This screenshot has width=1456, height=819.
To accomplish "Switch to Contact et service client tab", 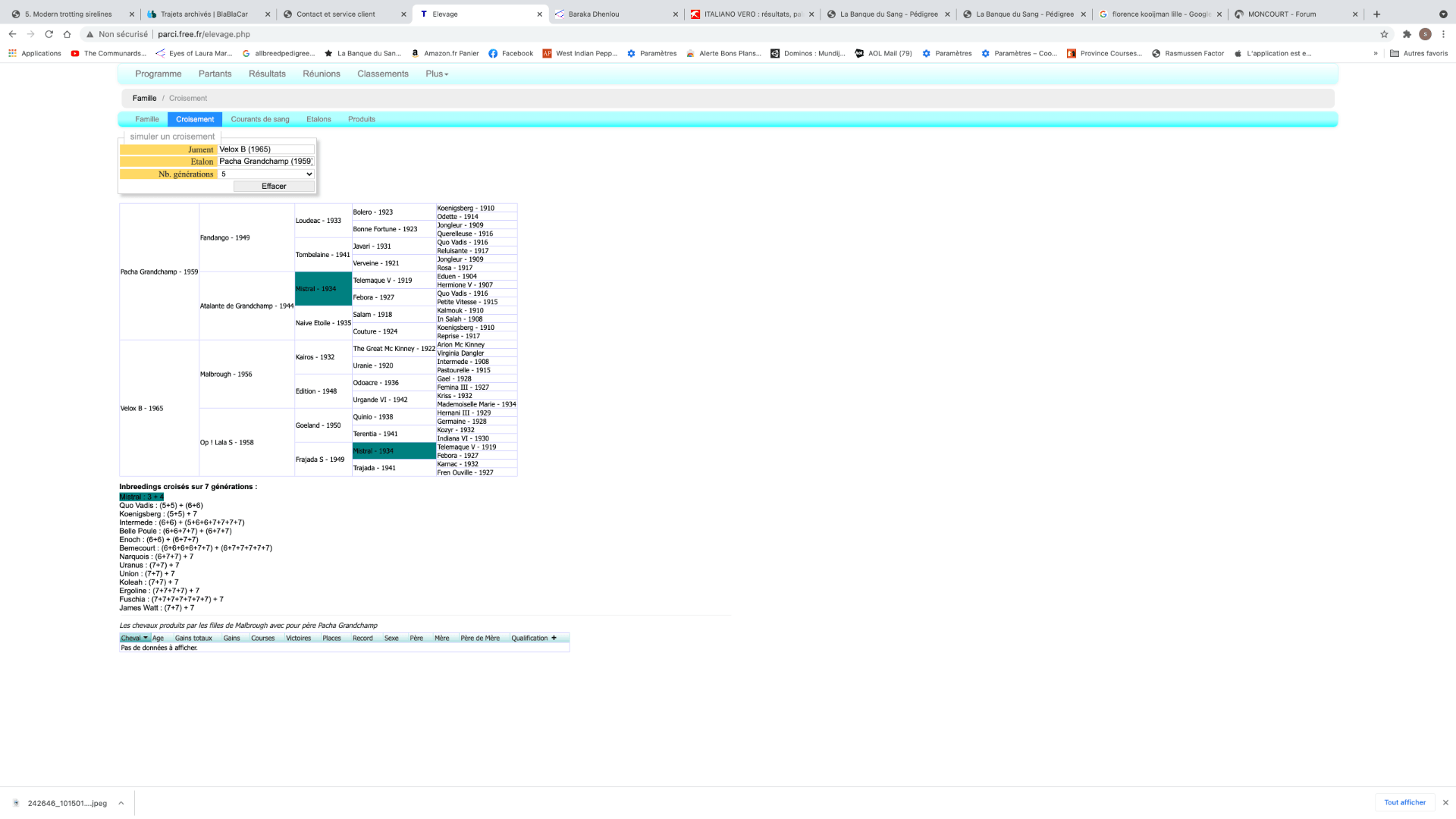I will [335, 14].
